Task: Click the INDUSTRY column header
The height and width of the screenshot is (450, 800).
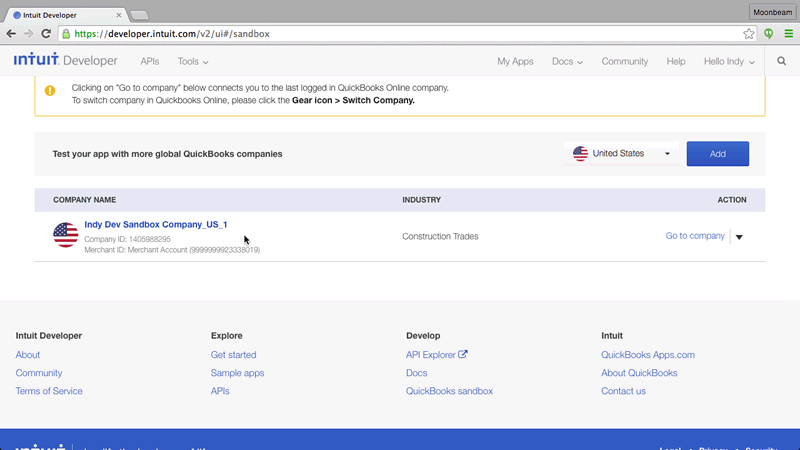Action: click(x=421, y=200)
